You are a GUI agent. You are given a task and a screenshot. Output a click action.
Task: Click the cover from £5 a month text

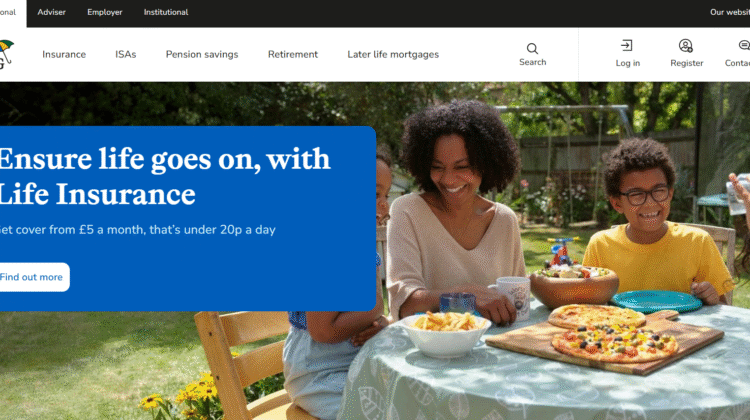tap(138, 230)
